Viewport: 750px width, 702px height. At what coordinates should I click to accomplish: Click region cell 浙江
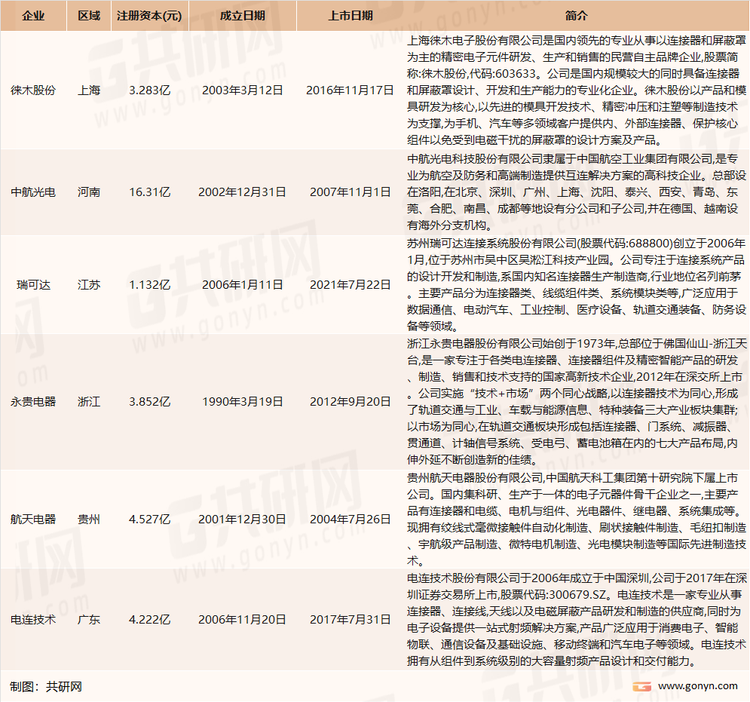pyautogui.click(x=89, y=402)
